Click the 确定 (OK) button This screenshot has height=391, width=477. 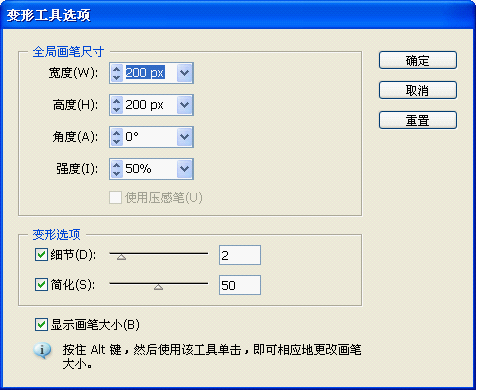click(418, 60)
